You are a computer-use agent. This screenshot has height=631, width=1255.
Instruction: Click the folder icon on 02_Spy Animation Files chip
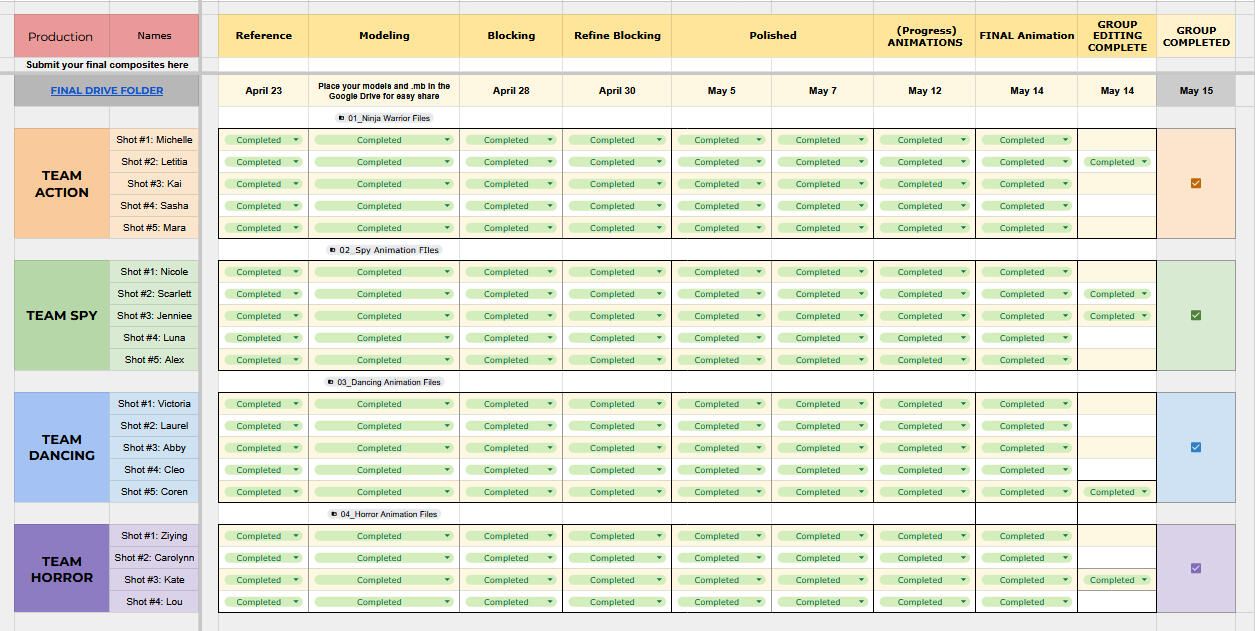point(333,250)
